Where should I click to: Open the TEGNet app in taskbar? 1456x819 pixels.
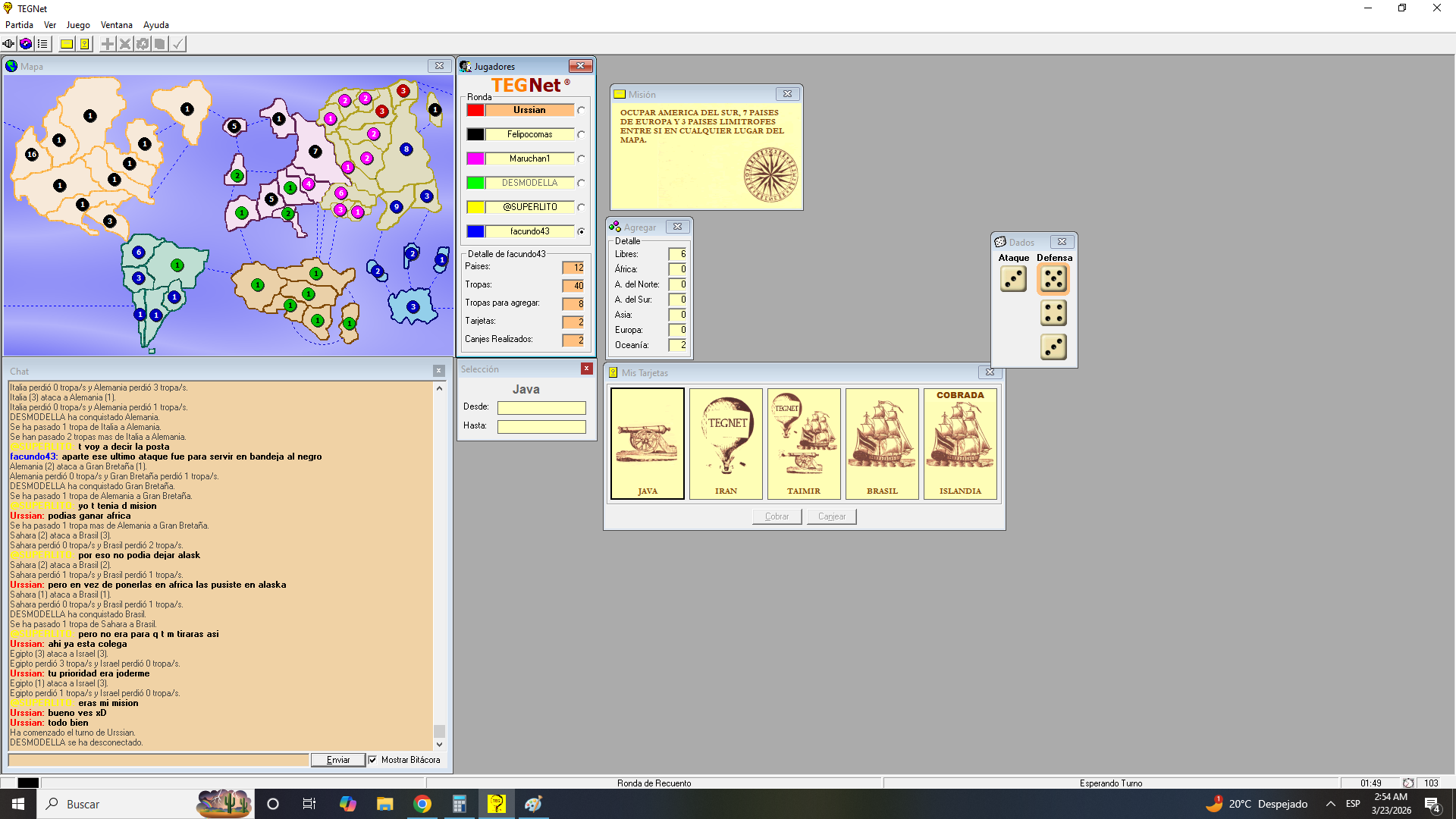point(497,804)
